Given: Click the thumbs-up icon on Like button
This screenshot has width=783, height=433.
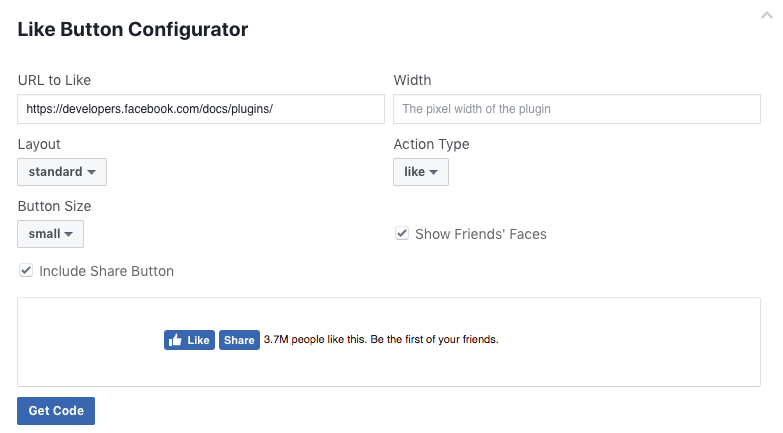Looking at the screenshot, I should (175, 340).
